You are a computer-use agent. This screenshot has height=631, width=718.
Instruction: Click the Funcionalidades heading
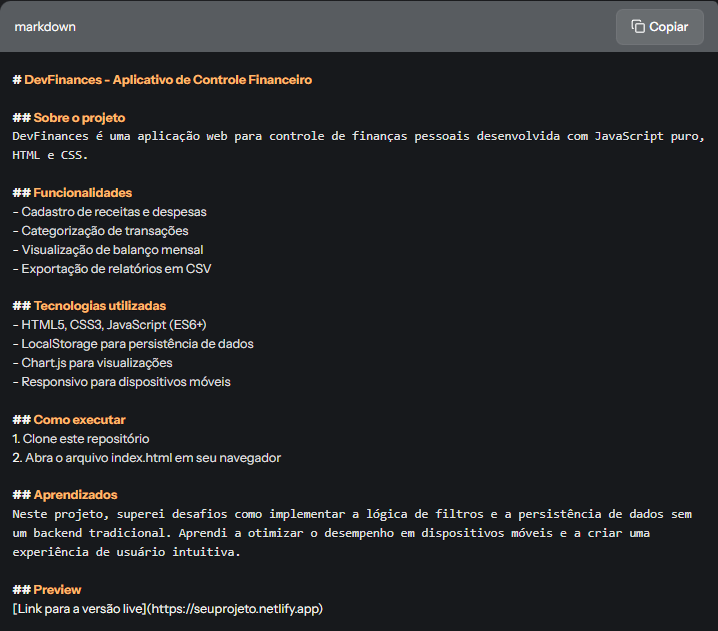(x=83, y=193)
